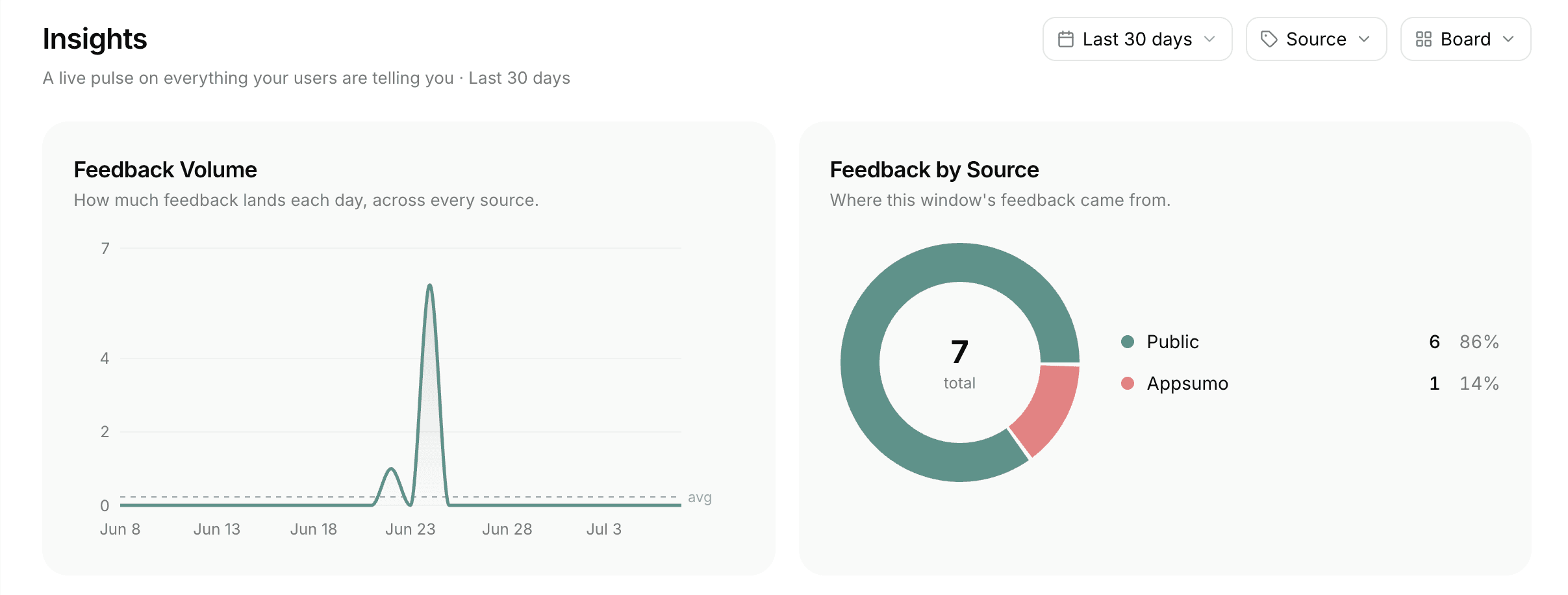This screenshot has height=595, width=1568.
Task: Select the Public legend label
Action: 1172,342
